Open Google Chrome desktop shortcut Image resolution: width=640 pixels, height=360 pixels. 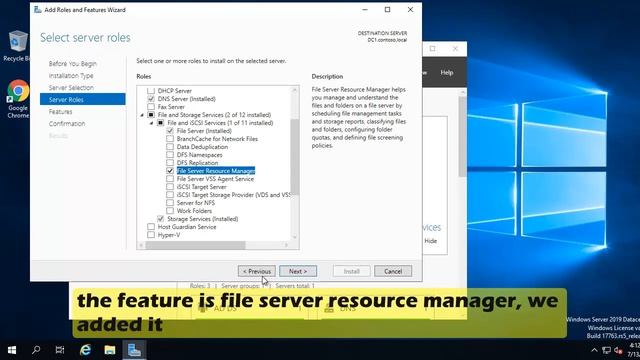pos(18,99)
